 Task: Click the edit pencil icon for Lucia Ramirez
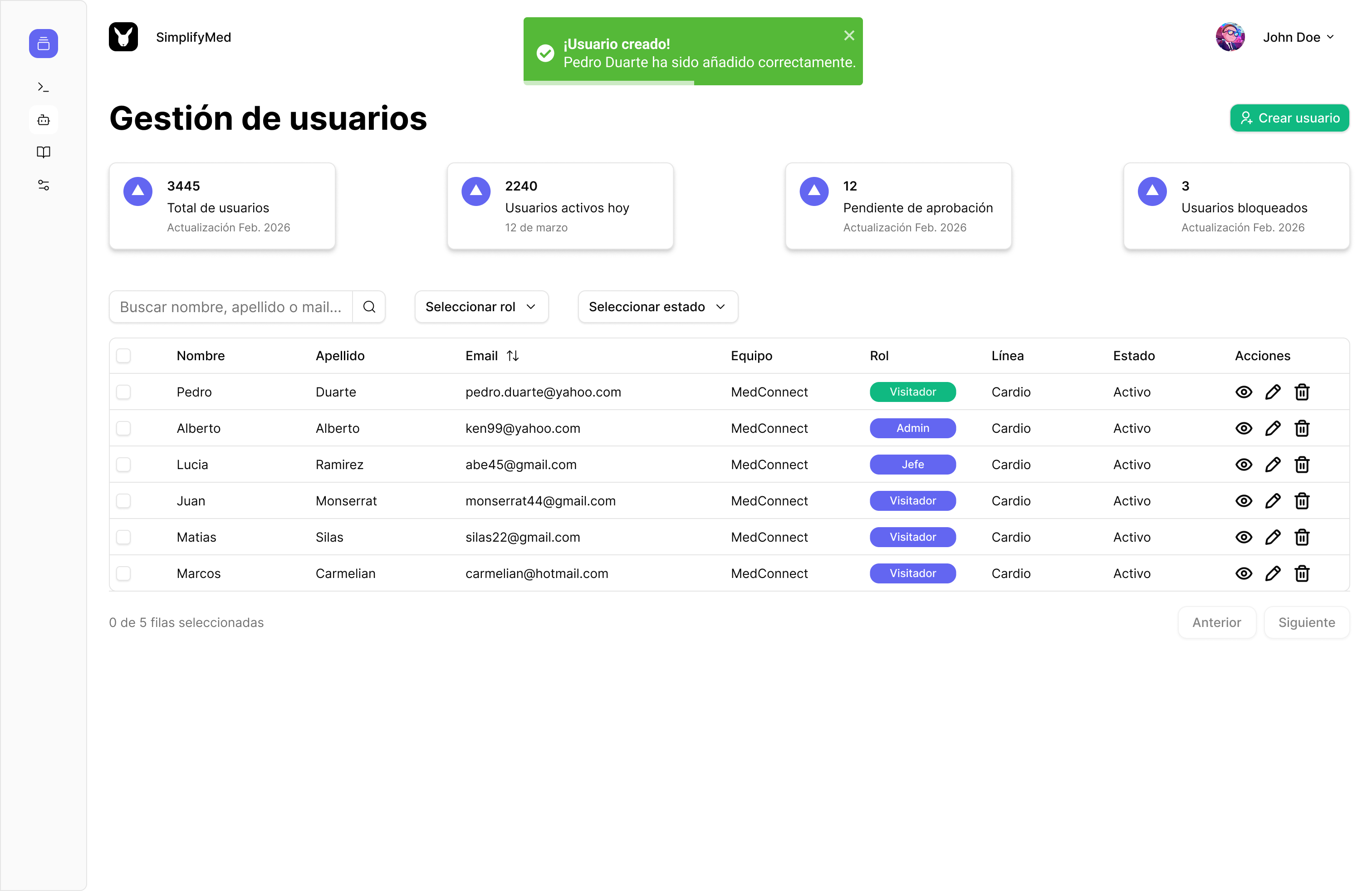pyautogui.click(x=1274, y=465)
